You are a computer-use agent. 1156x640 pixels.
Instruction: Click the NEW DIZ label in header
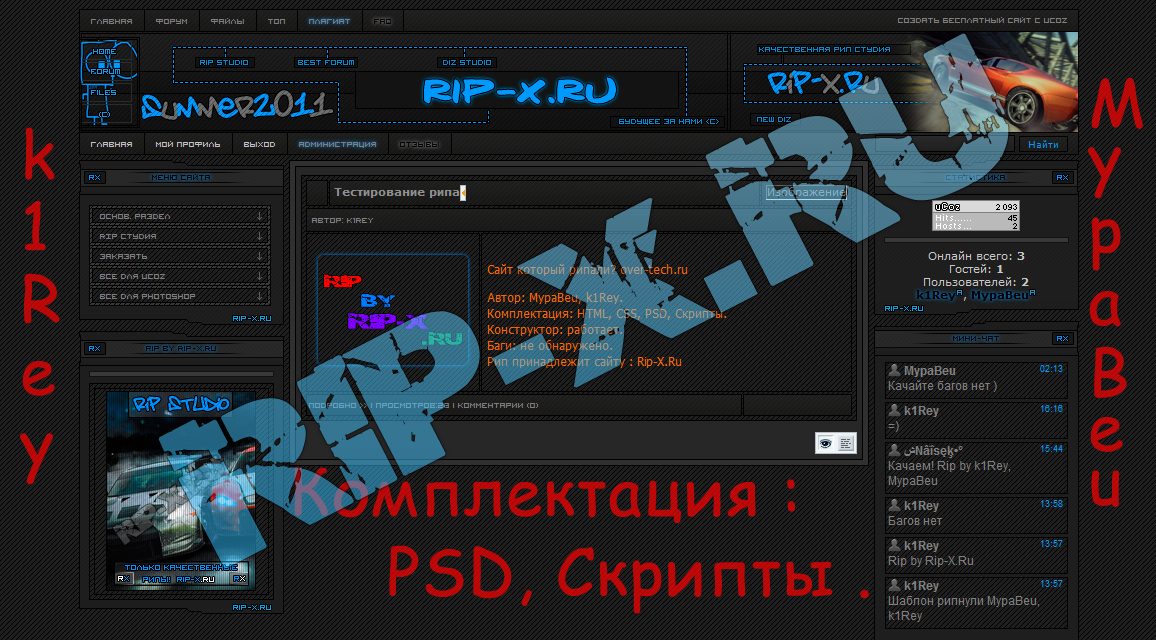click(773, 119)
